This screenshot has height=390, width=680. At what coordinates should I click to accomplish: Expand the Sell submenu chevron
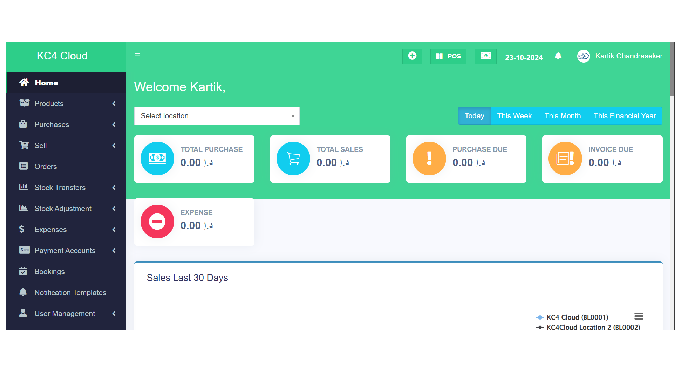[x=114, y=145]
